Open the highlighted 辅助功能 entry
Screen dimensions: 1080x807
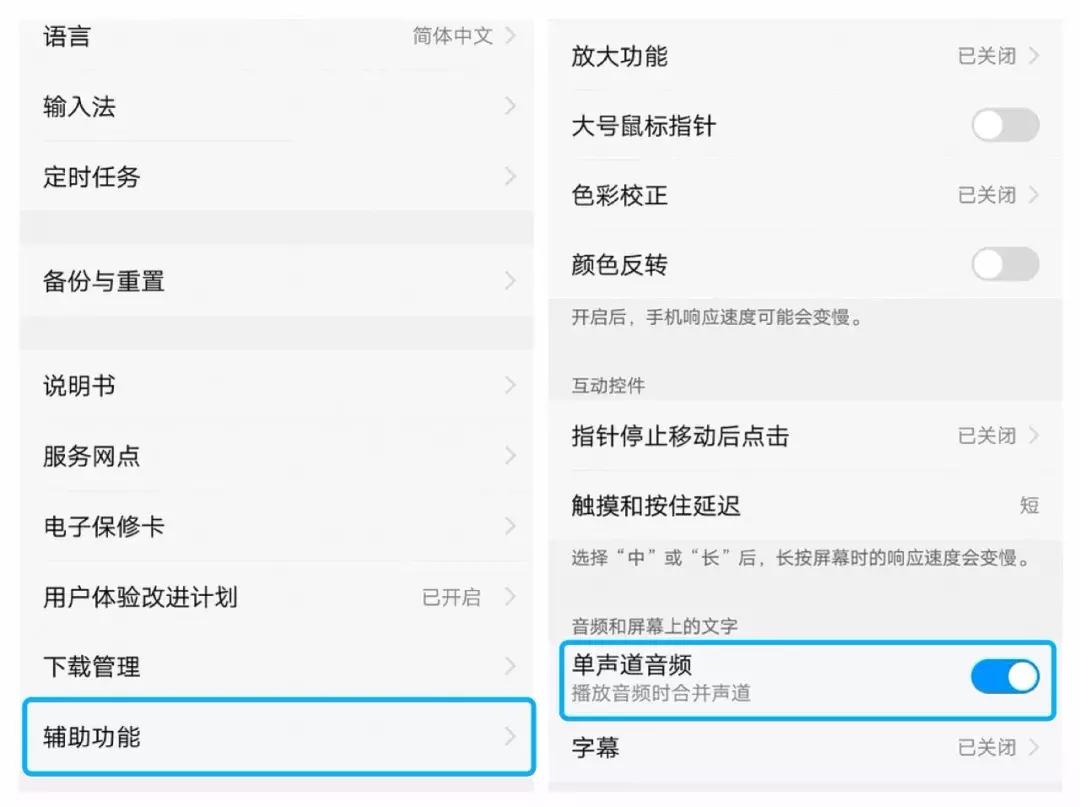(270, 737)
